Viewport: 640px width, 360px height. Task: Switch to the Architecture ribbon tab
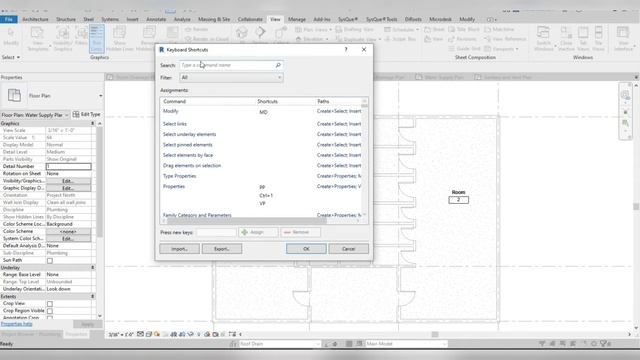point(35,19)
